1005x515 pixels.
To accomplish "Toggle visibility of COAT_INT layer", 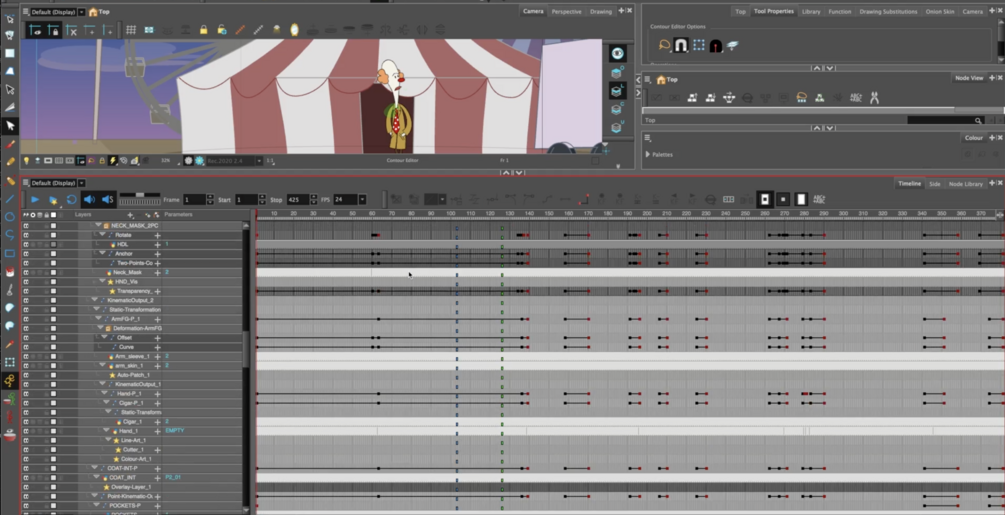I will pyautogui.click(x=26, y=478).
